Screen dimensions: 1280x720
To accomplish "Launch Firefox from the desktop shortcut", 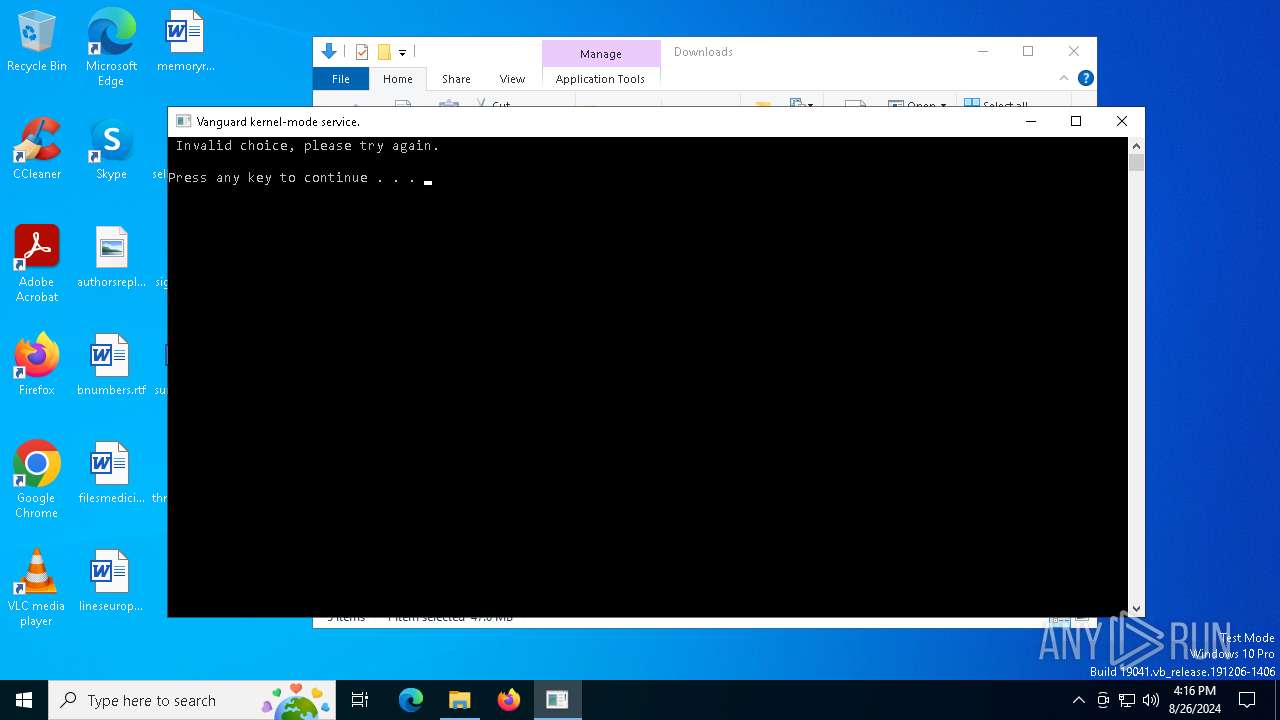I will [x=37, y=365].
